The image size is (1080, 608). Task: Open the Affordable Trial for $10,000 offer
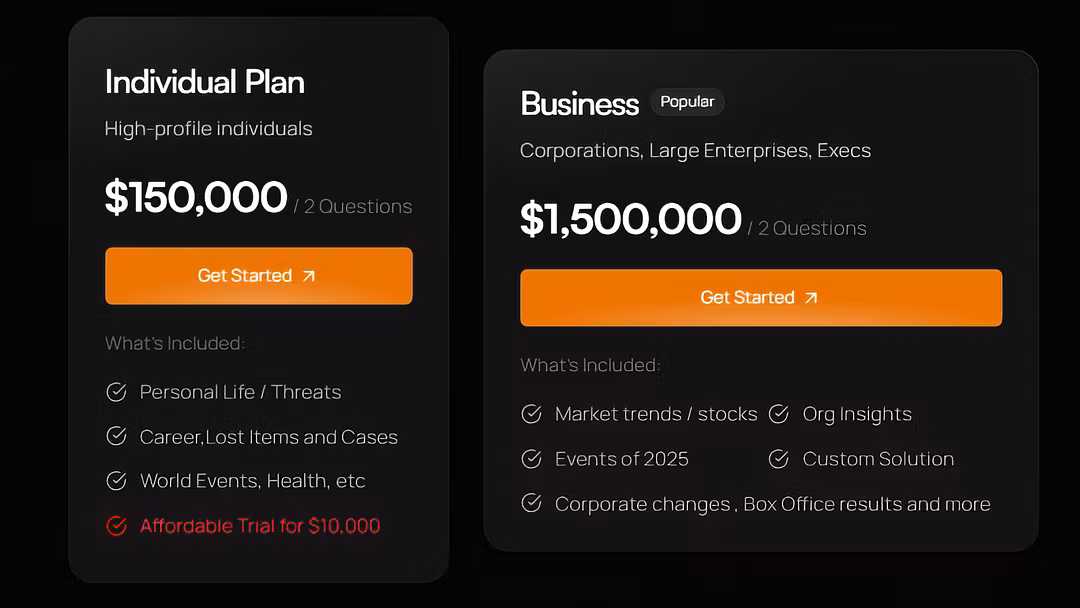coord(260,526)
